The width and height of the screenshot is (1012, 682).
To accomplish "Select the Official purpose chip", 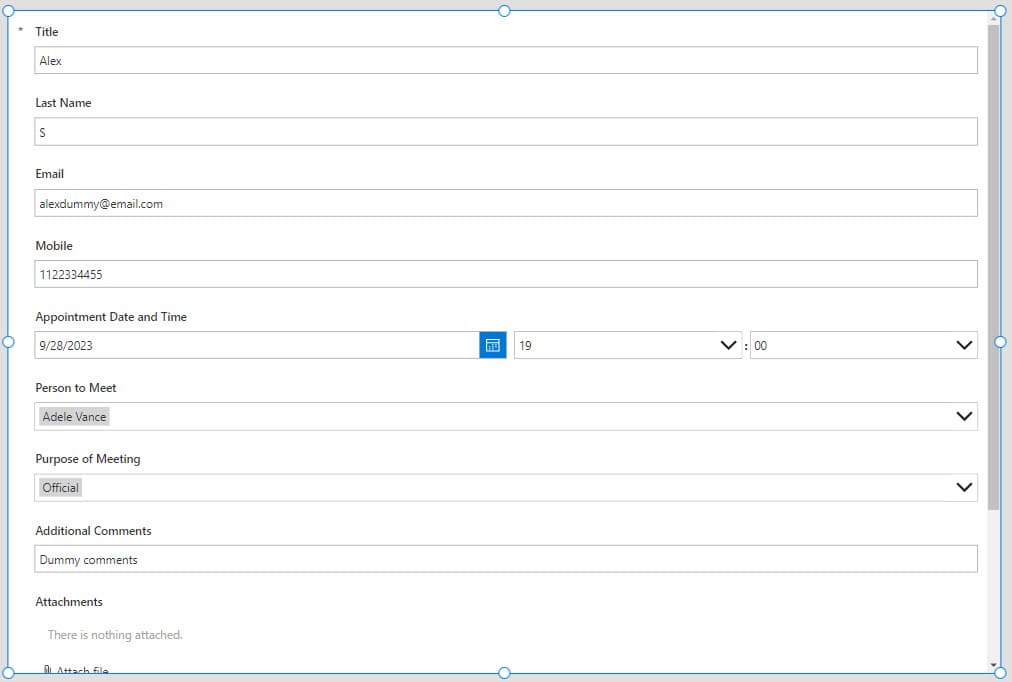I will [x=61, y=487].
